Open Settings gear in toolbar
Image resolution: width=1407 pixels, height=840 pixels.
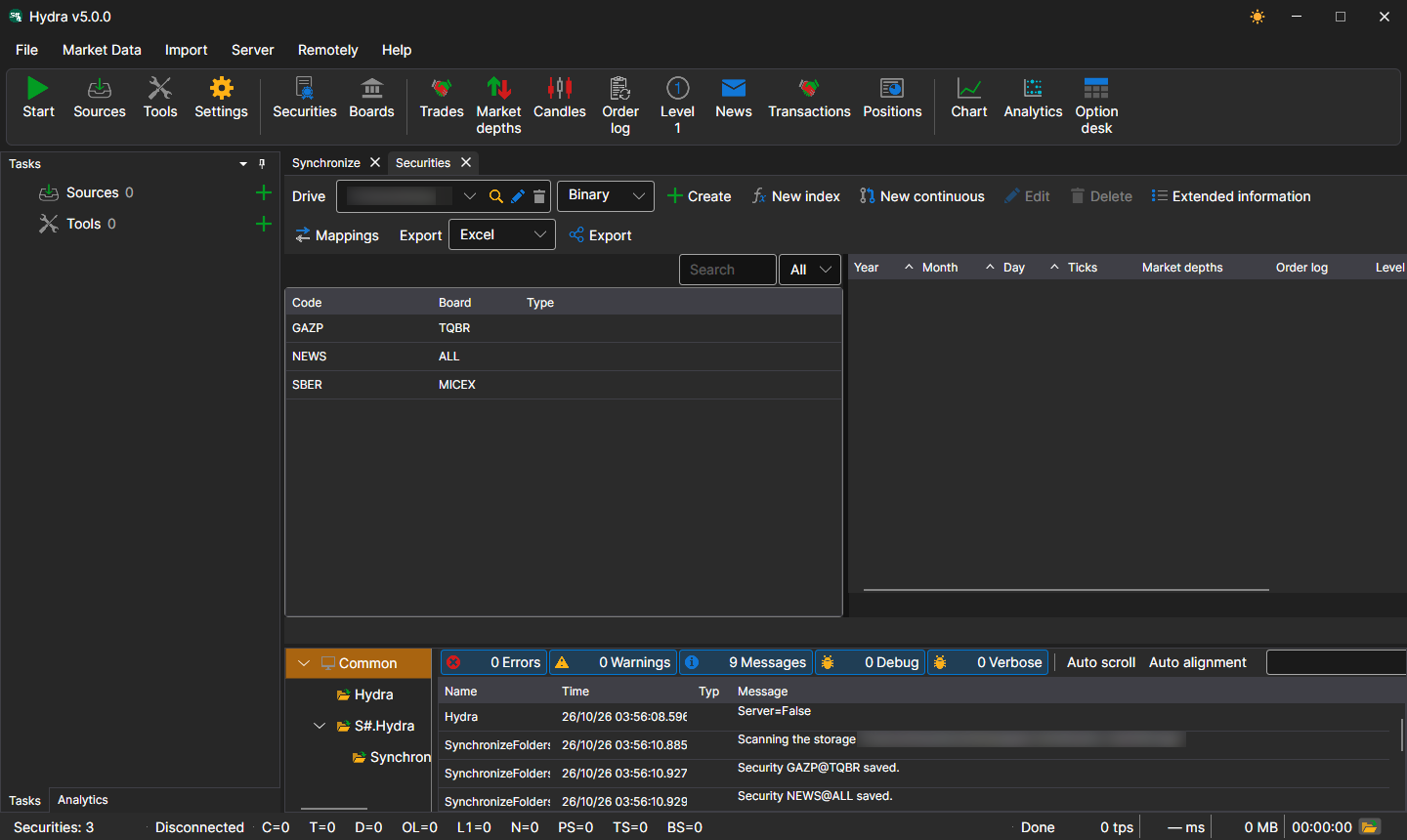click(222, 98)
